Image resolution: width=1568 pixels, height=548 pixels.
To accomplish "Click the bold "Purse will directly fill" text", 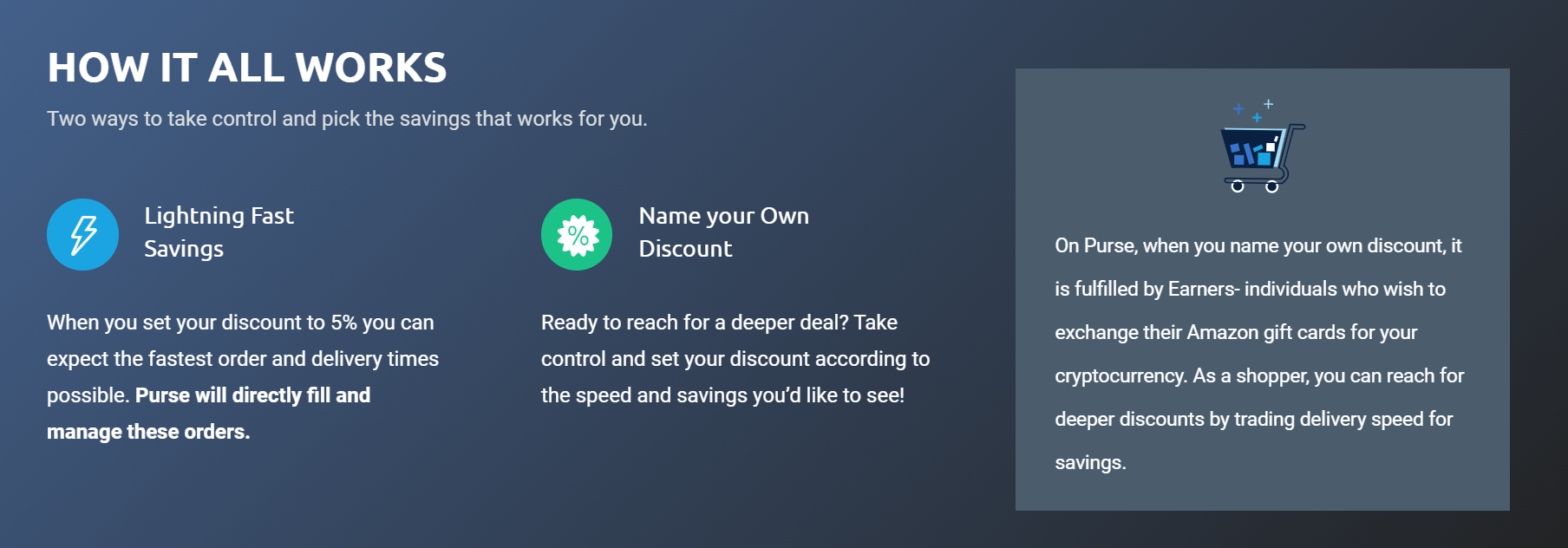I will pyautogui.click(x=252, y=395).
